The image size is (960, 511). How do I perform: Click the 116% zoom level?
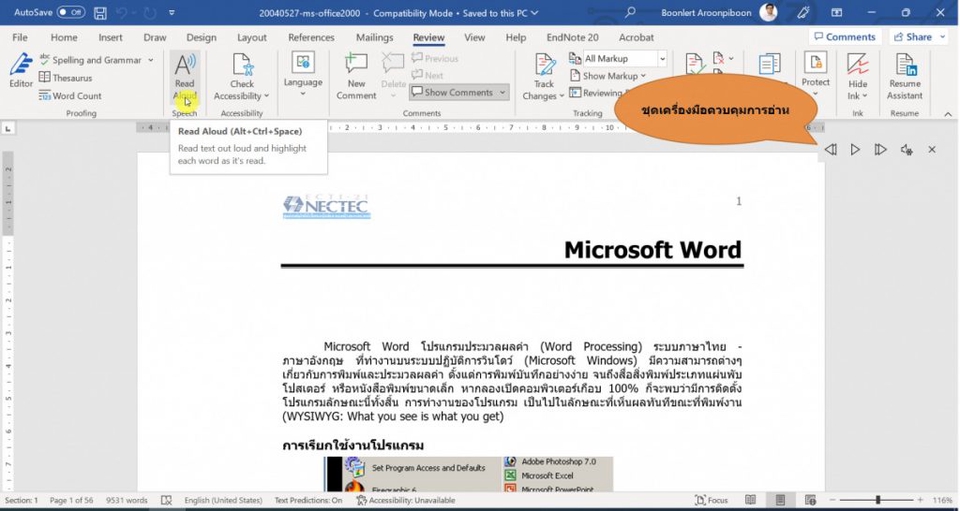point(942,500)
